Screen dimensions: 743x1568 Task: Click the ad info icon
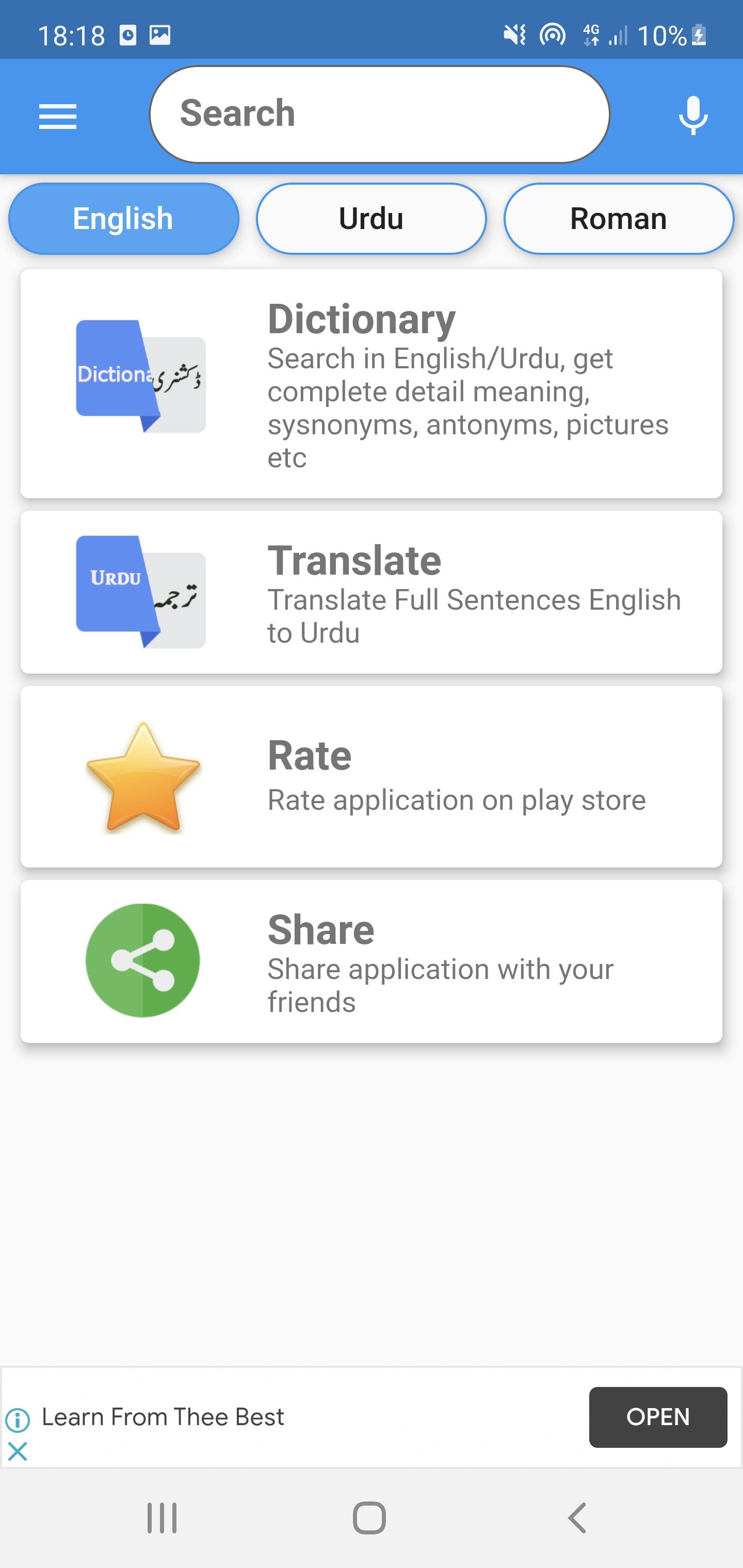tap(18, 1420)
